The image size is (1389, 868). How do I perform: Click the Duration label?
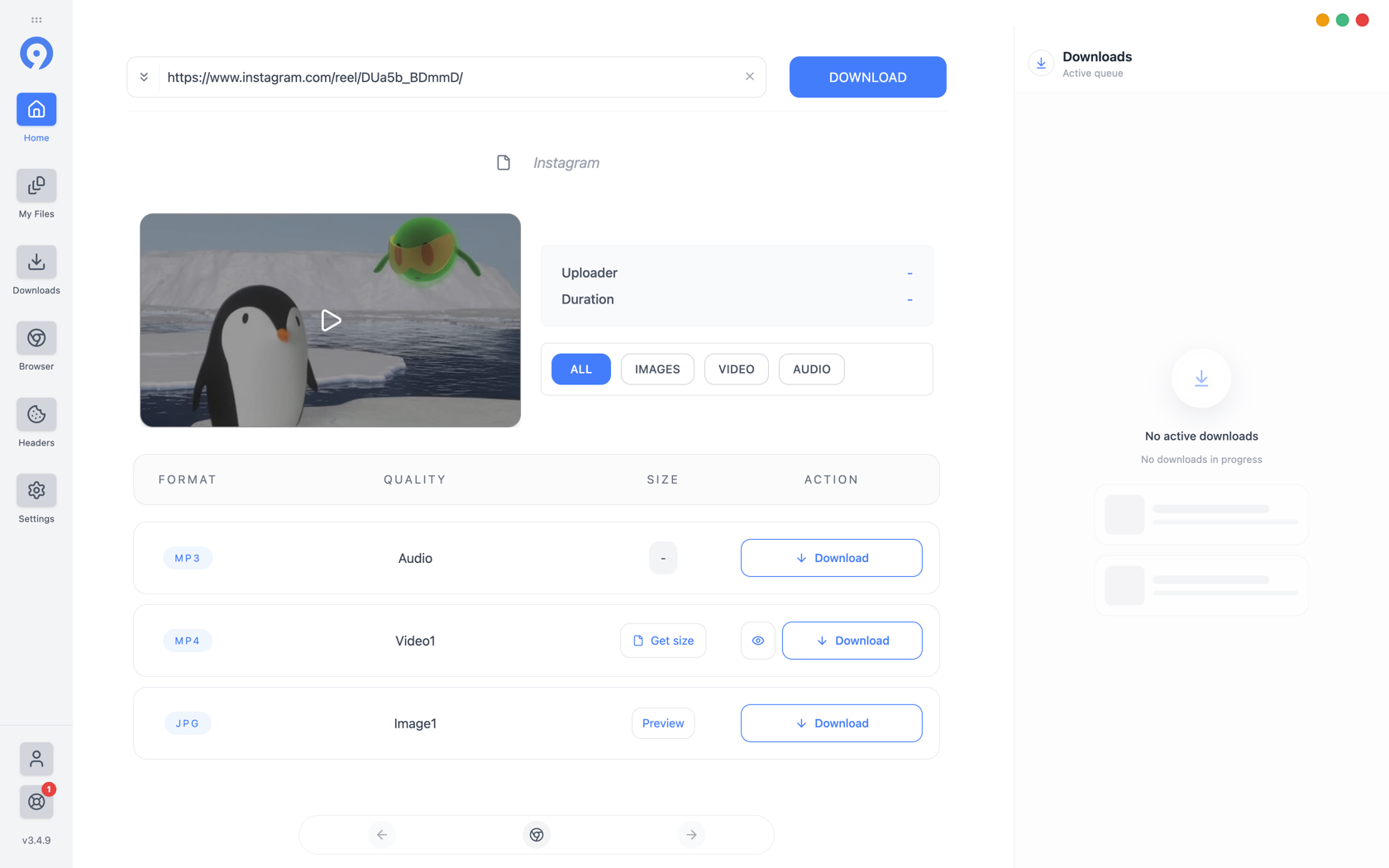click(x=588, y=299)
